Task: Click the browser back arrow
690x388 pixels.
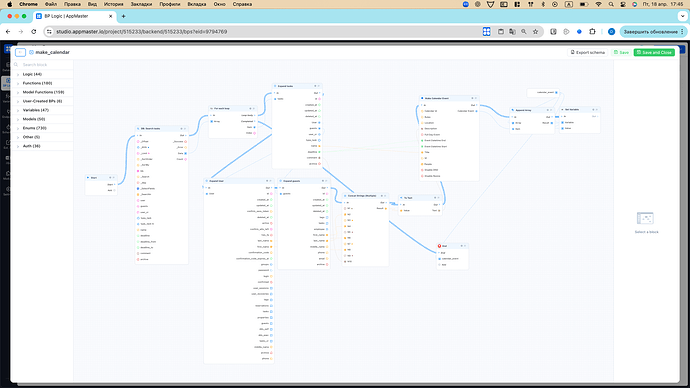Action: coord(8,32)
